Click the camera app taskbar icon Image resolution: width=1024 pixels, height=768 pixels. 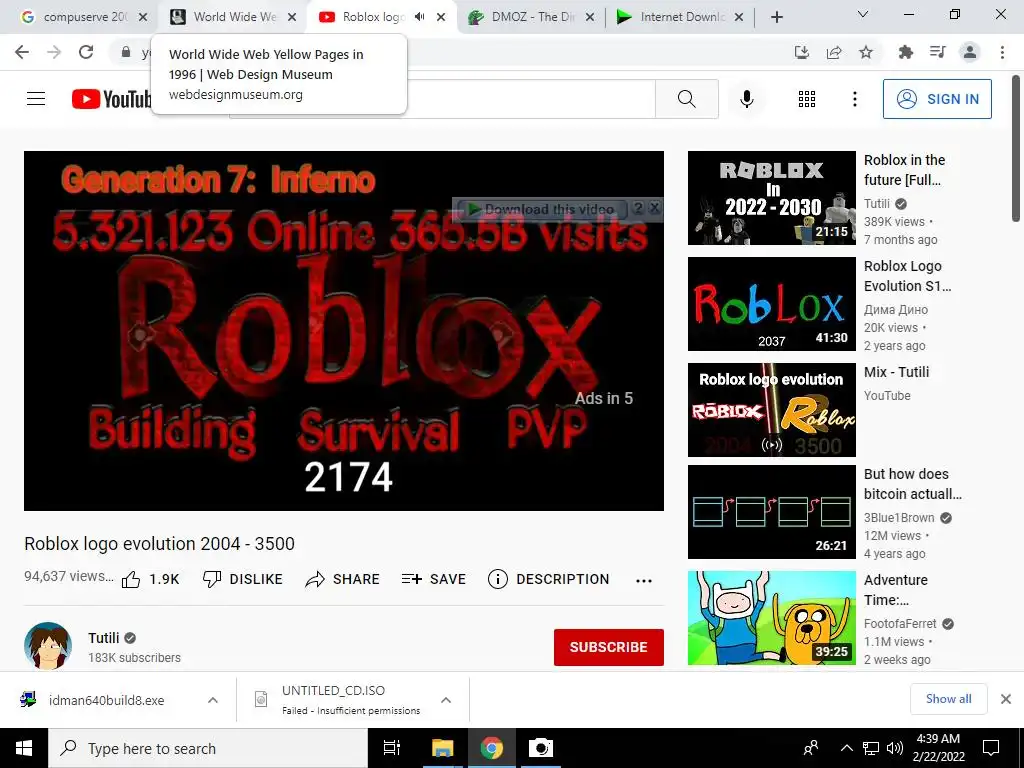point(541,748)
